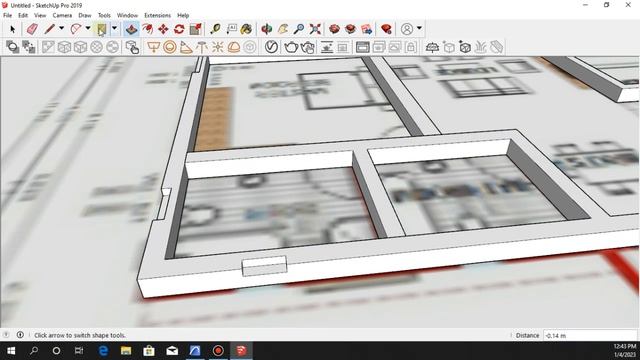The height and width of the screenshot is (360, 640).
Task: Open Windows taskbar search
Action: pyautogui.click(x=34, y=351)
